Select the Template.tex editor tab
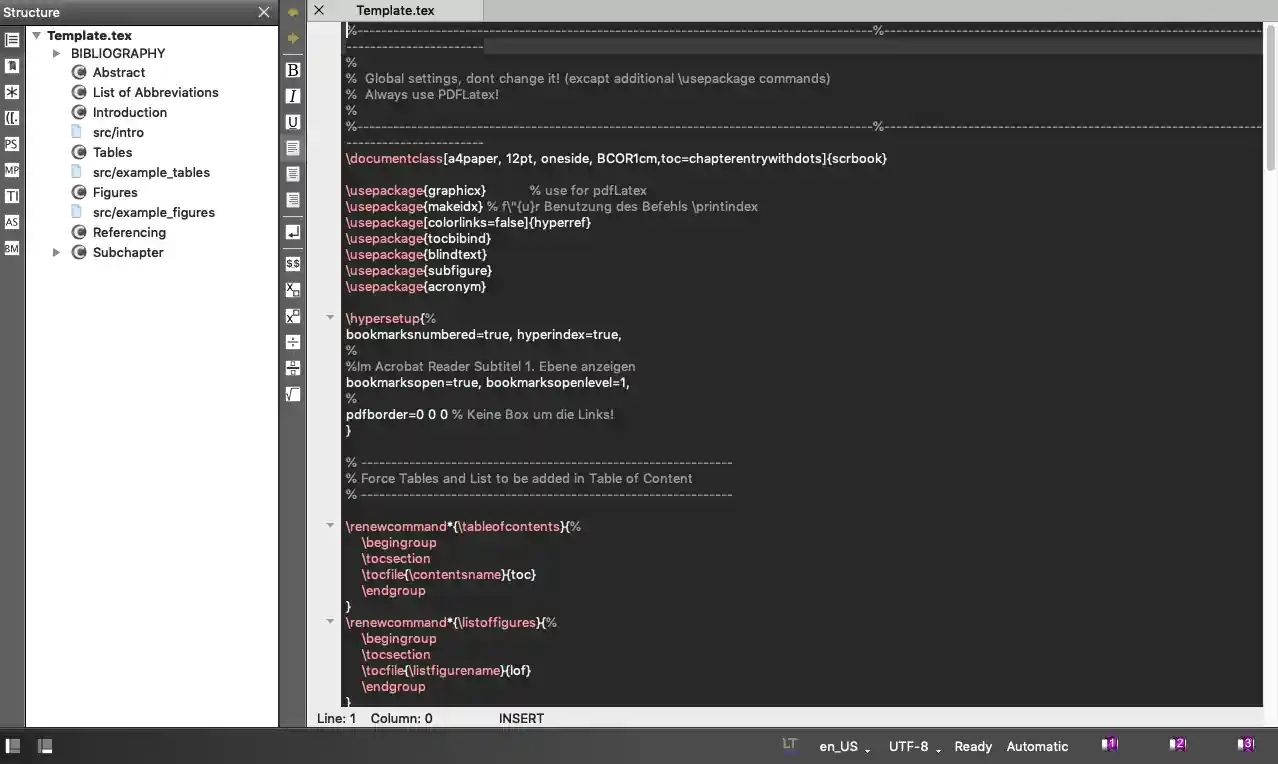Screen dimensions: 1278x764 point(395,10)
